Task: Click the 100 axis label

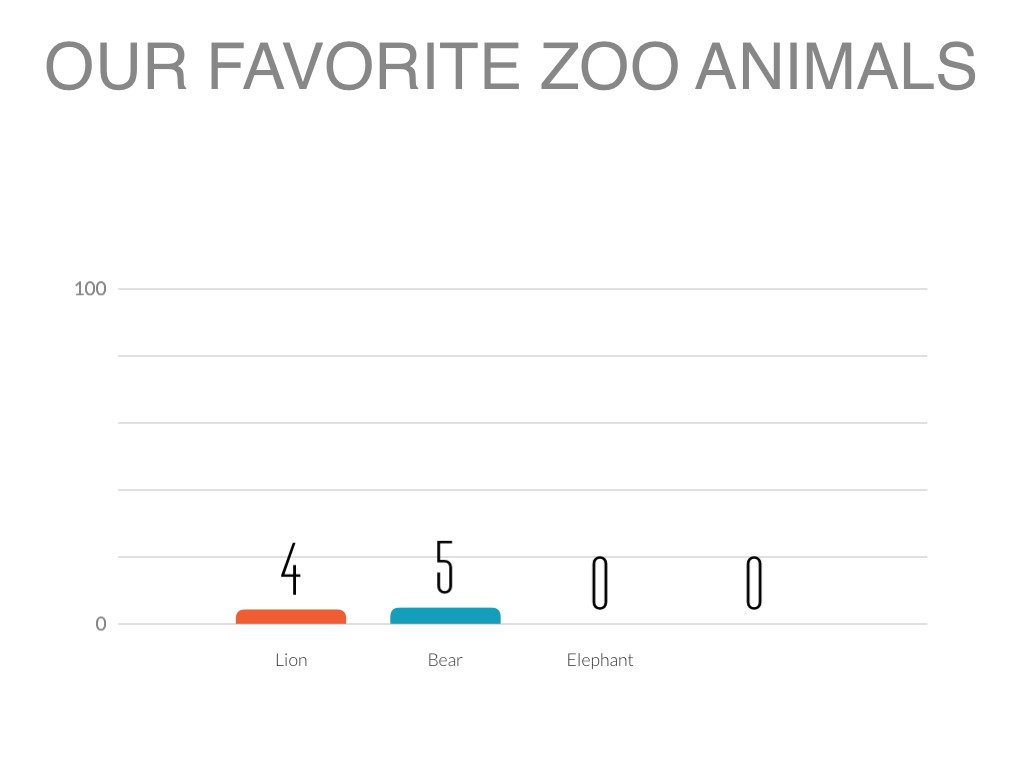Action: pos(90,289)
